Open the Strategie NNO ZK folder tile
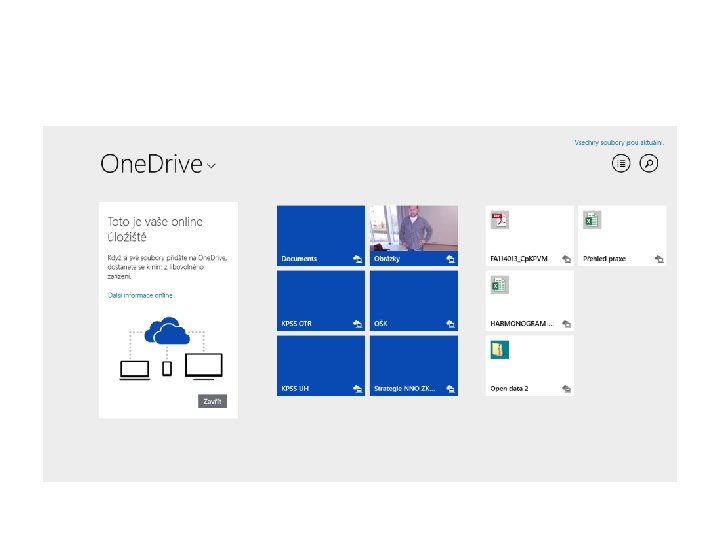Viewport: 720px width, 540px height. point(414,366)
